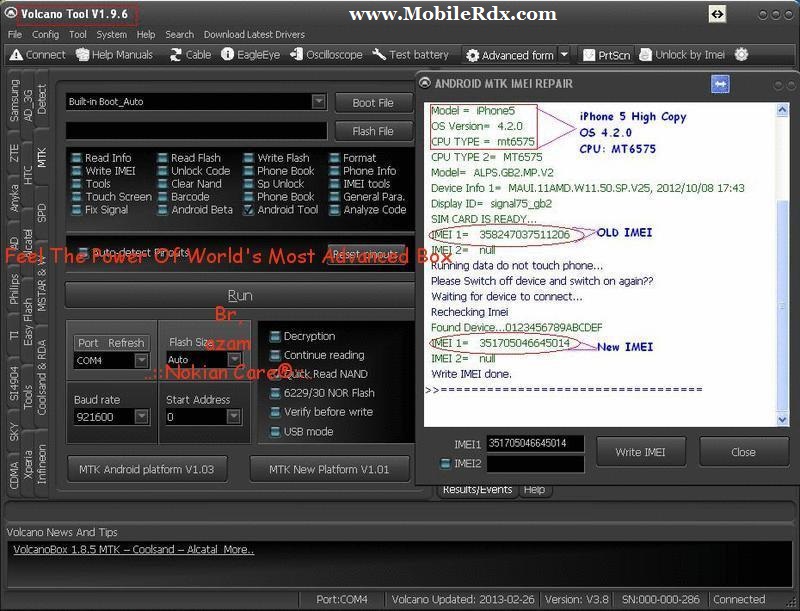Take screenshot with PrtScn button
The width and height of the screenshot is (800, 611).
tap(607, 55)
